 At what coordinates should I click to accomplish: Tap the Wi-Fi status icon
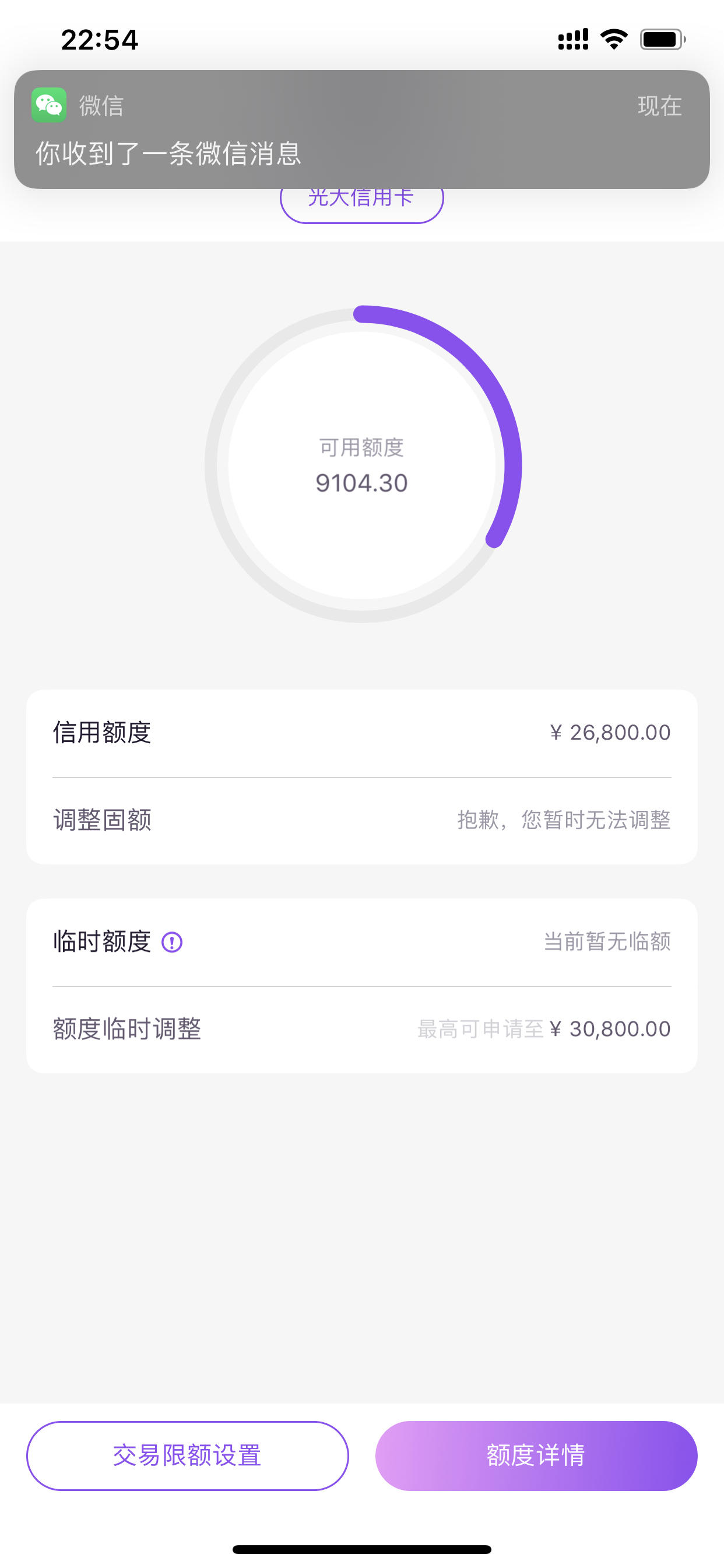coord(614,40)
